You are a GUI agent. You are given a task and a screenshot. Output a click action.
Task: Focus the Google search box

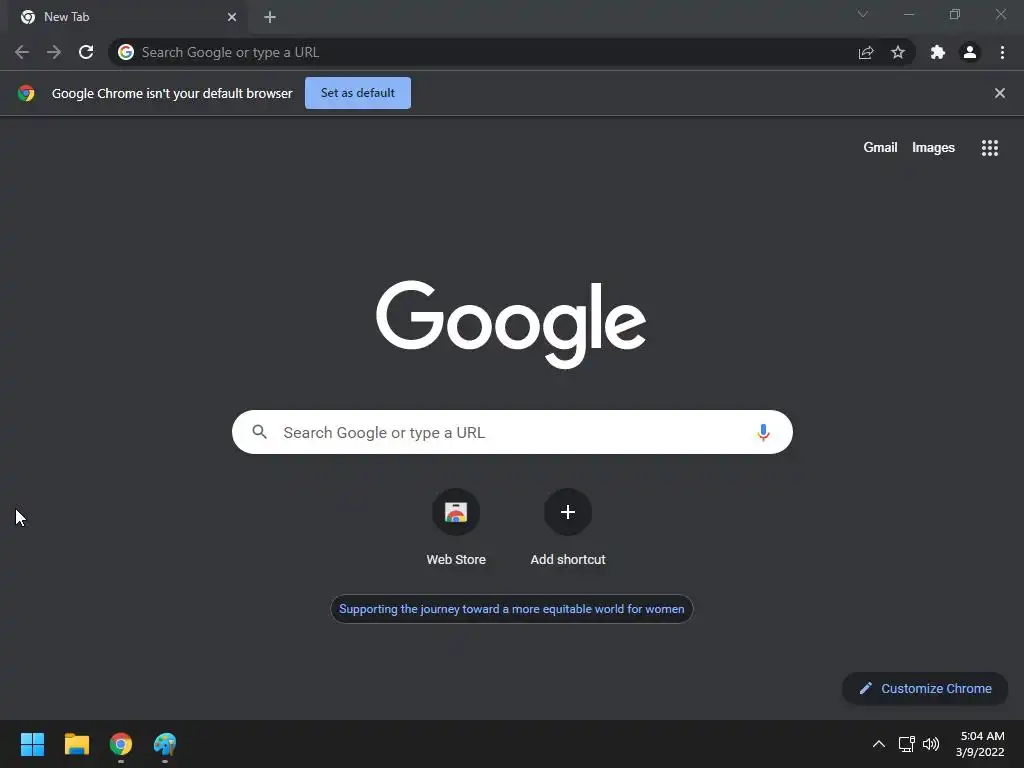(x=512, y=432)
